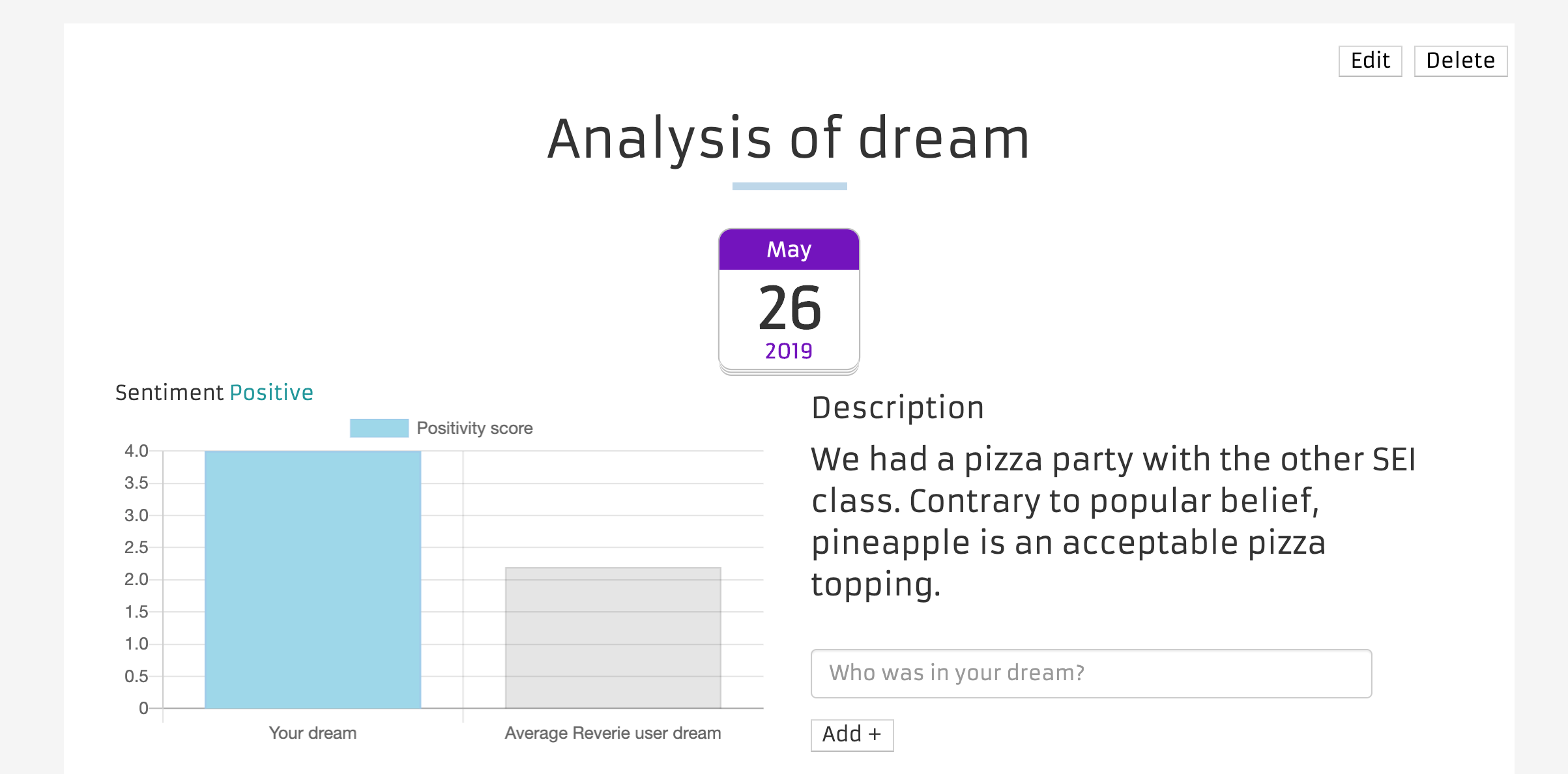Delete this dream entry
This screenshot has width=1568, height=774.
point(1460,61)
